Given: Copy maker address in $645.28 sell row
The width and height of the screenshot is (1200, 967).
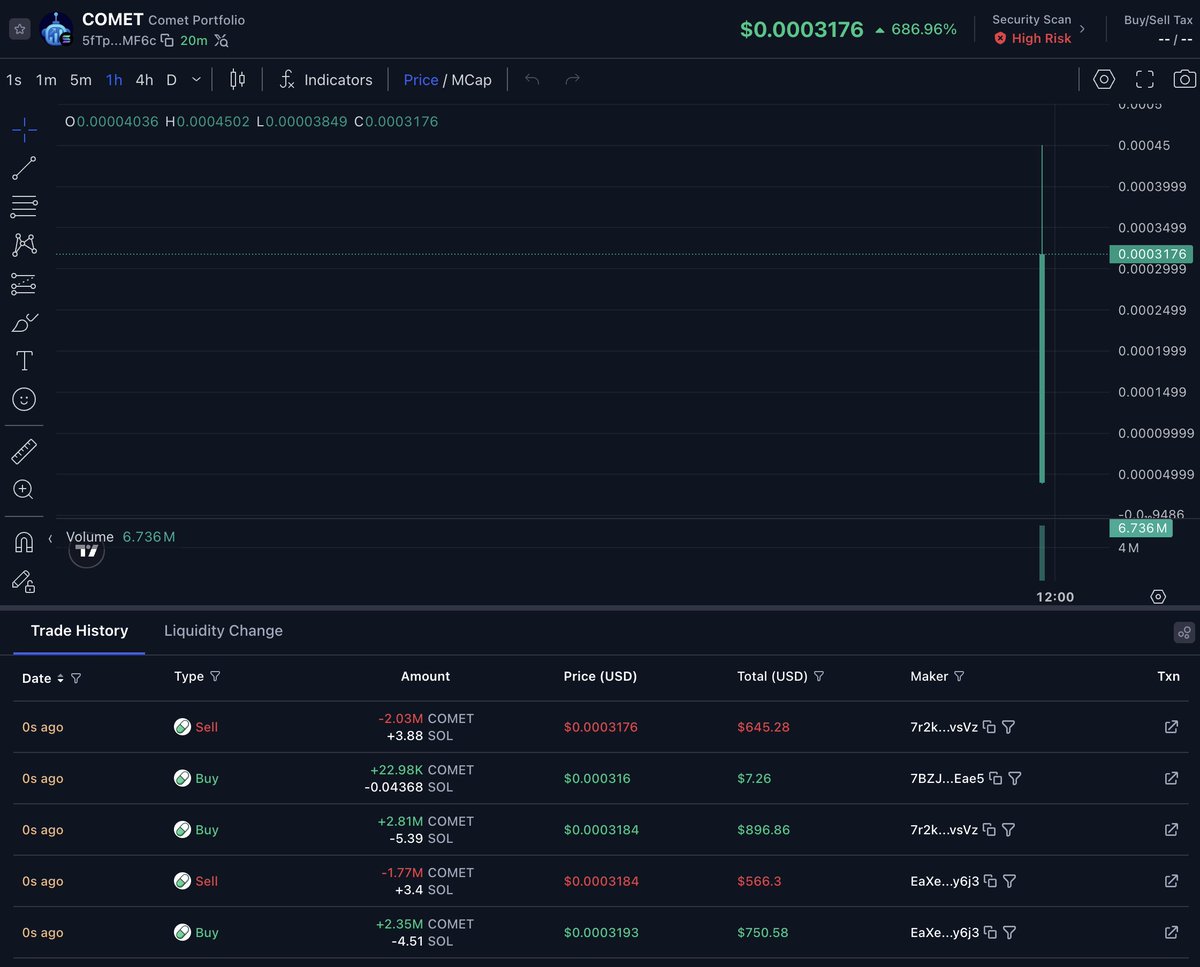Looking at the screenshot, I should point(989,727).
